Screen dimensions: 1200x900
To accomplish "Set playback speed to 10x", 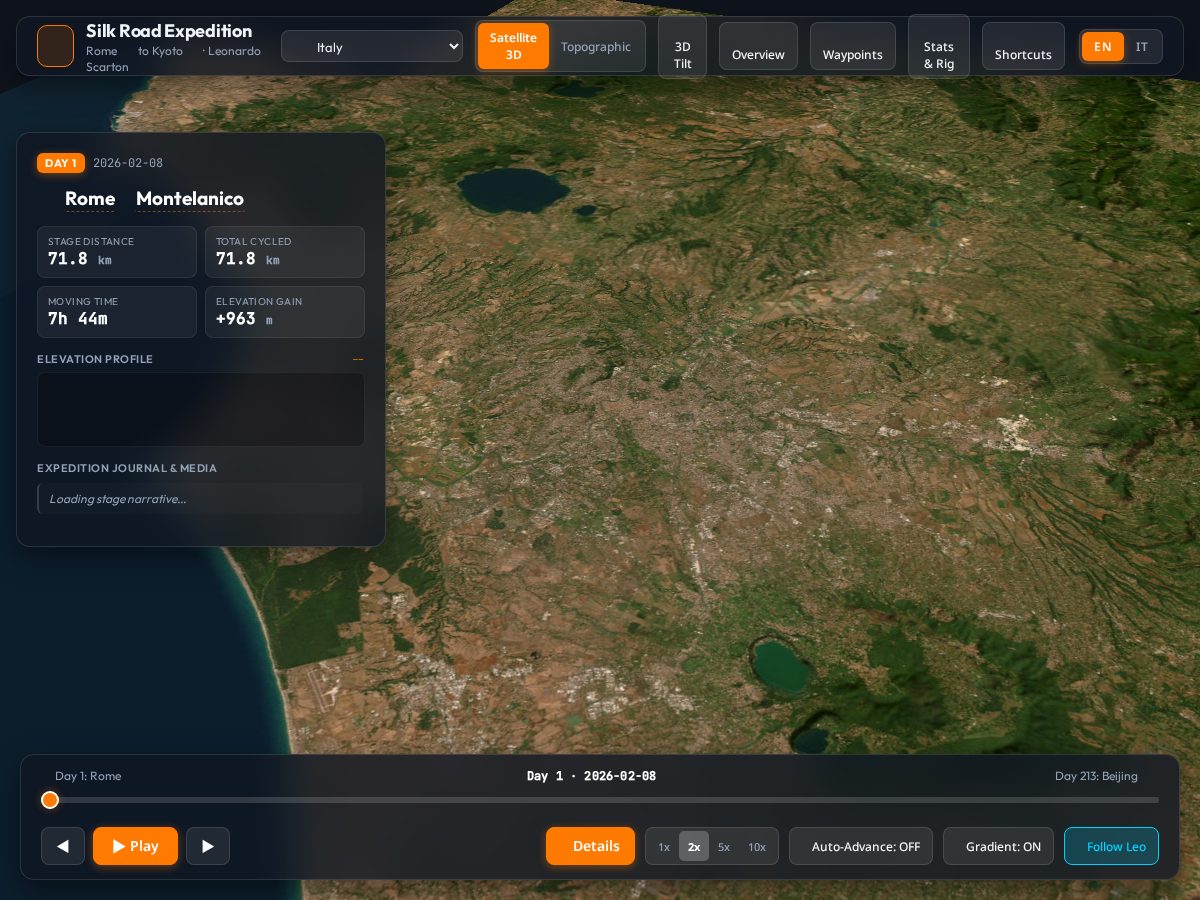I will click(x=757, y=847).
